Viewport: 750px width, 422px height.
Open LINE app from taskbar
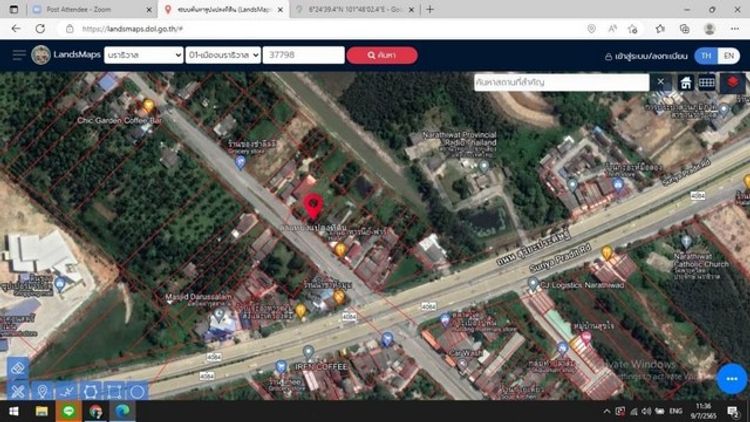(69, 411)
